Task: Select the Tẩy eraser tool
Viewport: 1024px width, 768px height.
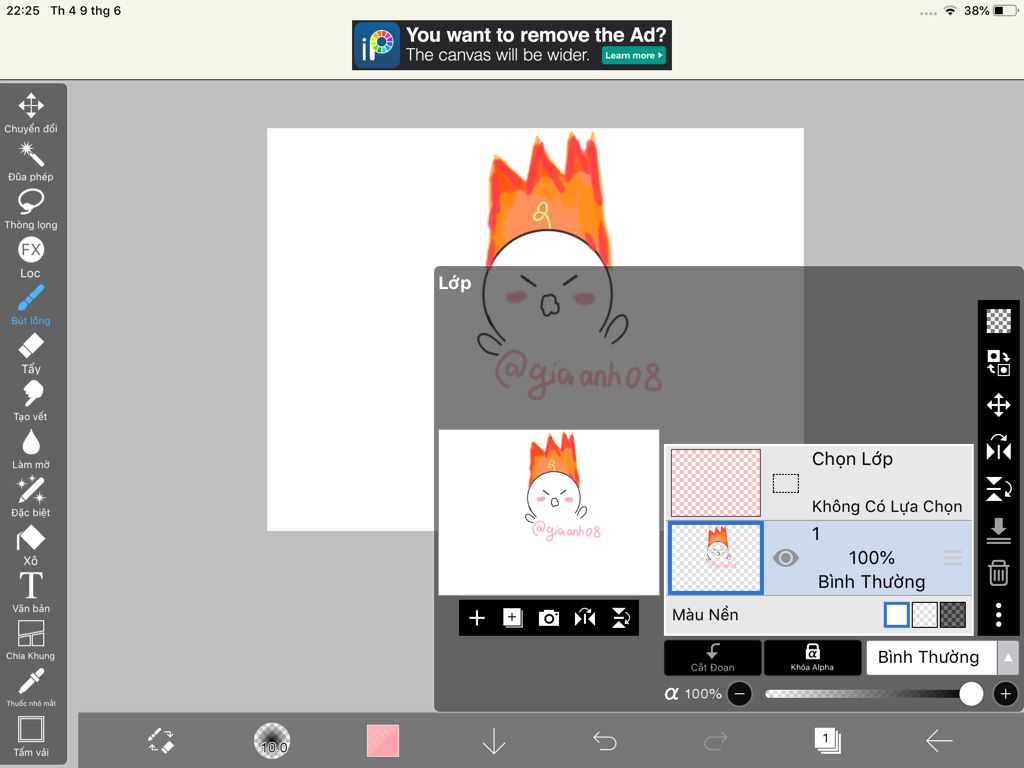Action: (x=31, y=353)
